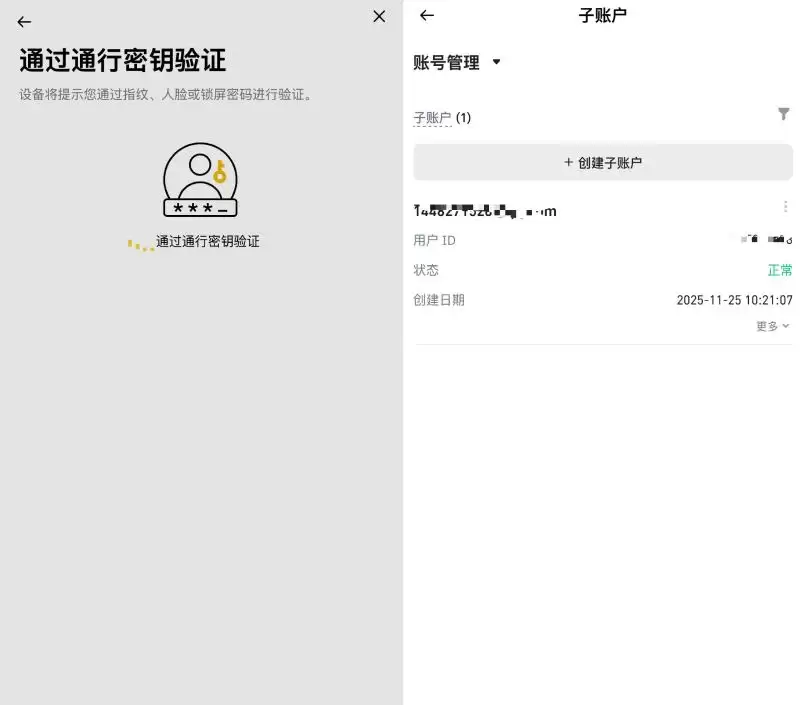800x705 pixels.
Task: Close the passkey verification dialog with the X
Action: pos(378,16)
